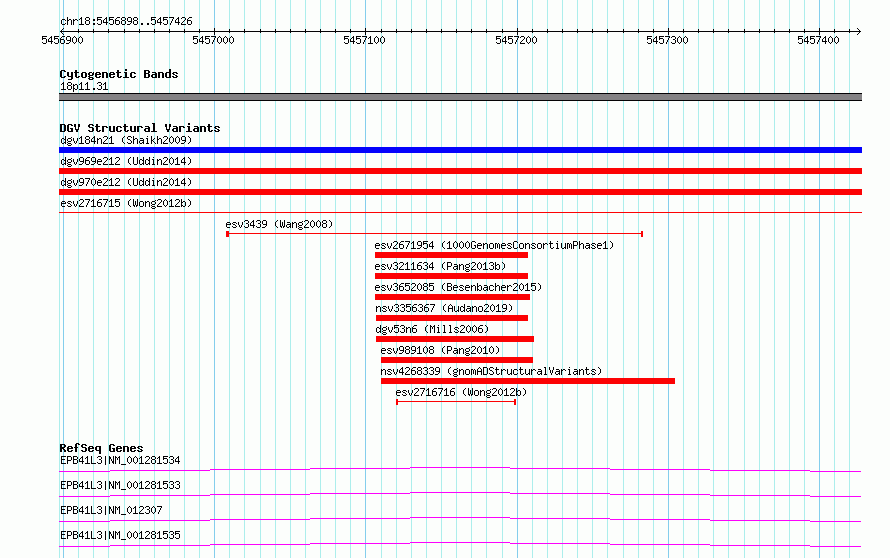Select the nsv4268339 gnomAD variant bar

[x=528, y=381]
